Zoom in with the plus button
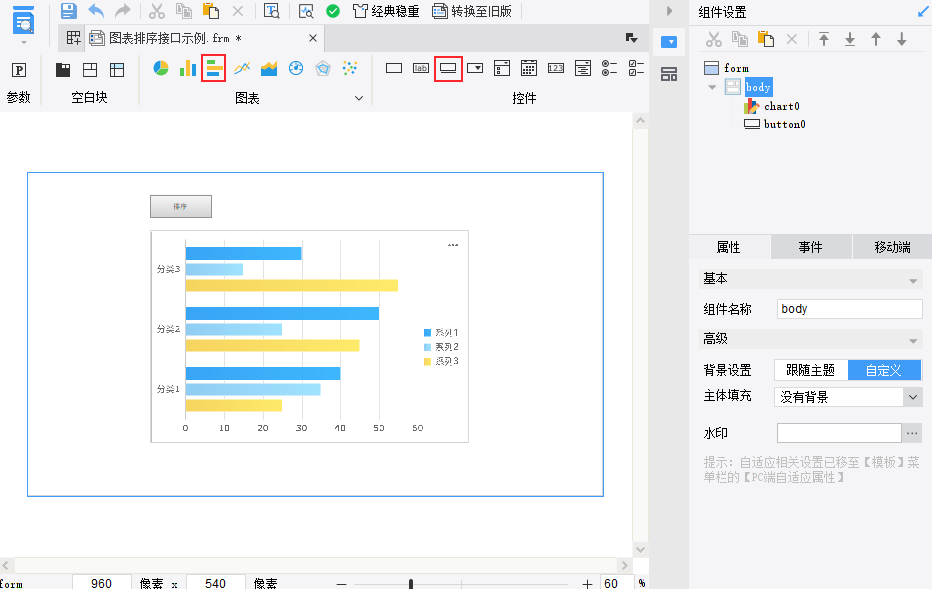The width and height of the screenshot is (932, 589). tap(587, 584)
